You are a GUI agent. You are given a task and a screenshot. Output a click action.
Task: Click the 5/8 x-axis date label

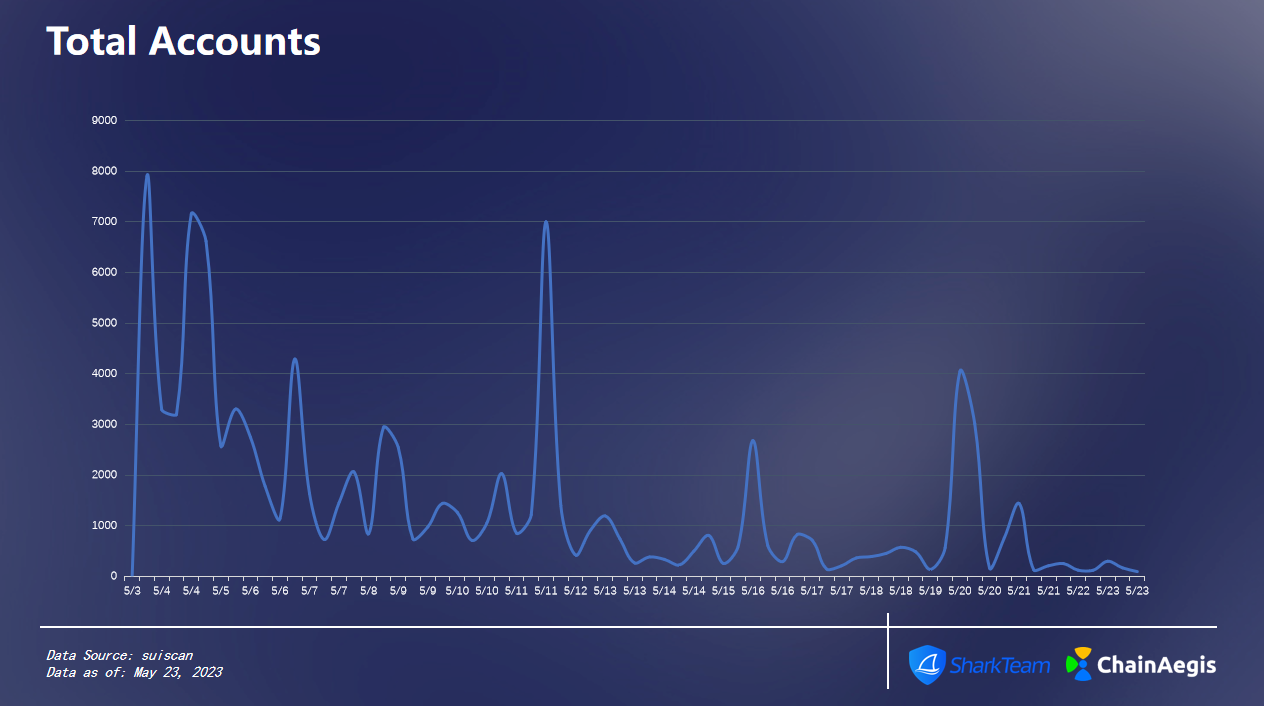click(369, 591)
